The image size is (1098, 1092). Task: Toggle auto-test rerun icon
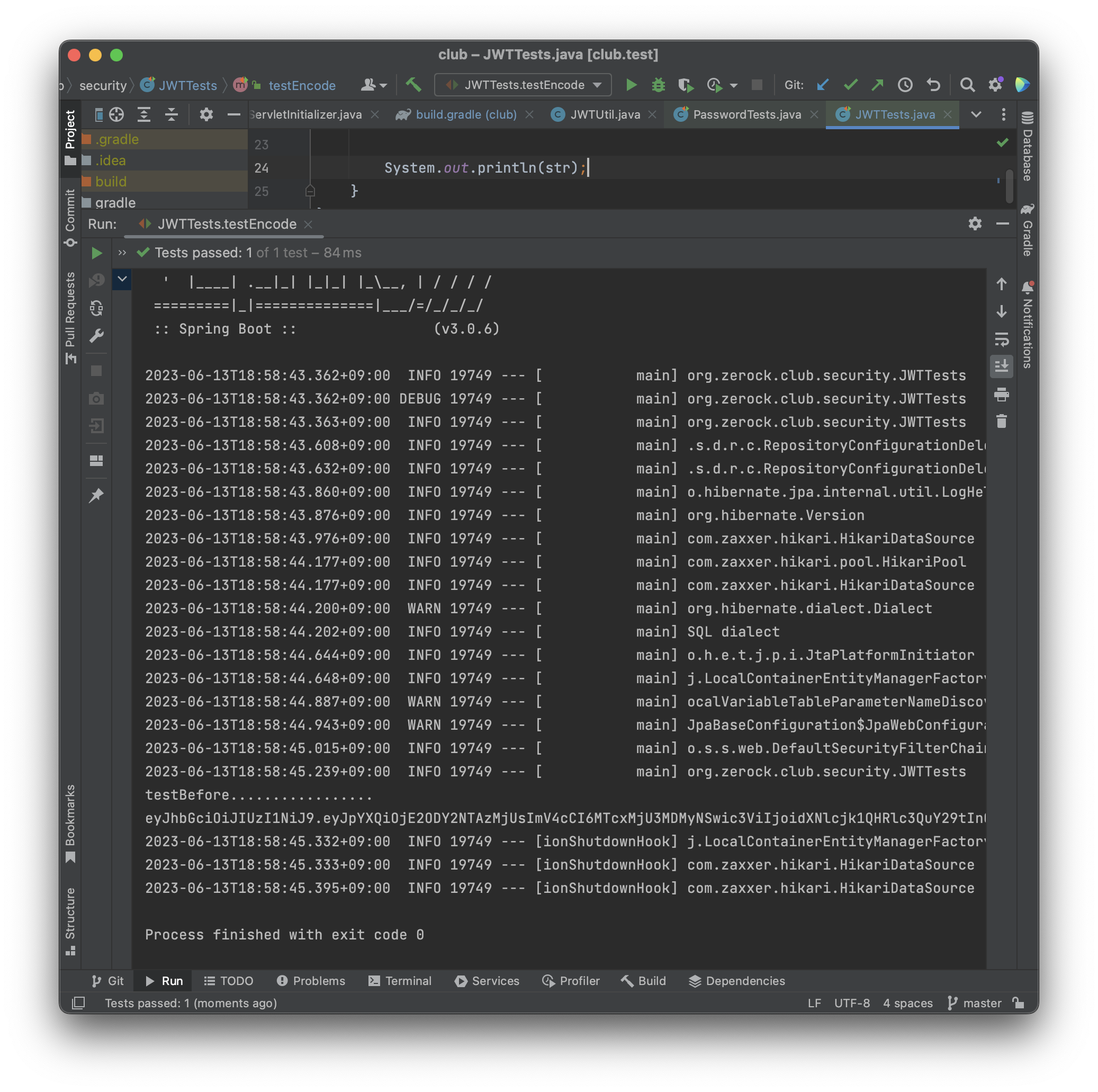pos(96,308)
